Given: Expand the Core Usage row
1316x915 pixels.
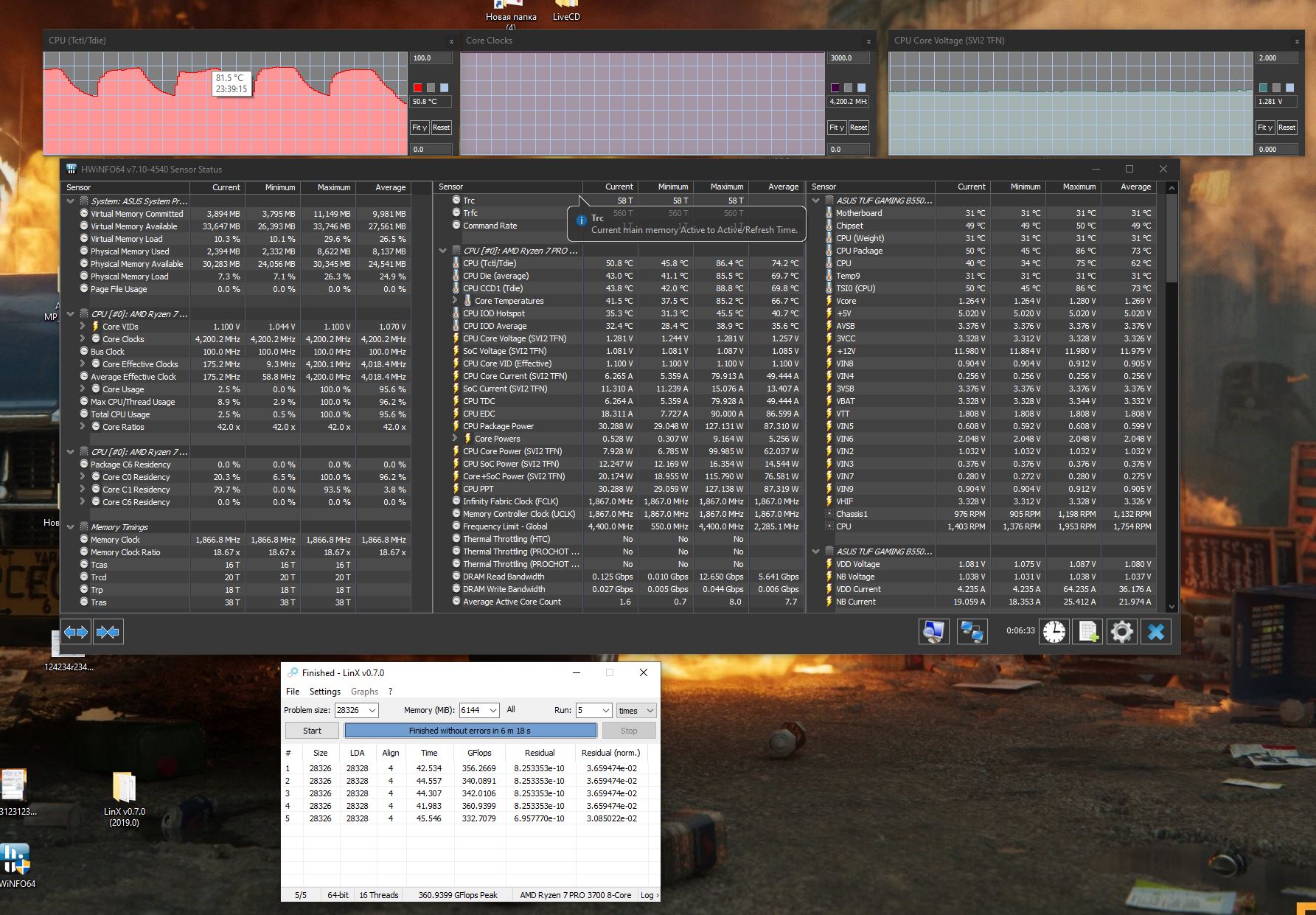Looking at the screenshot, I should [83, 389].
